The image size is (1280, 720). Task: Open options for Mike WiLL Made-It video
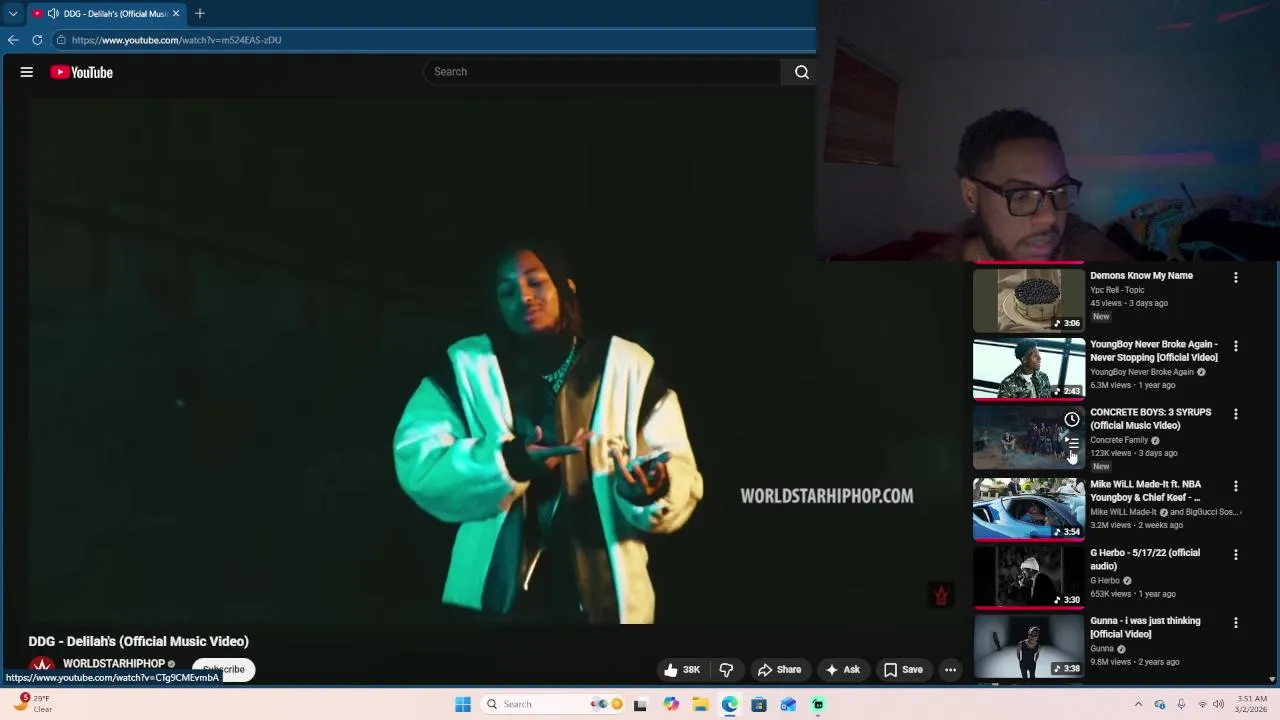(1236, 486)
